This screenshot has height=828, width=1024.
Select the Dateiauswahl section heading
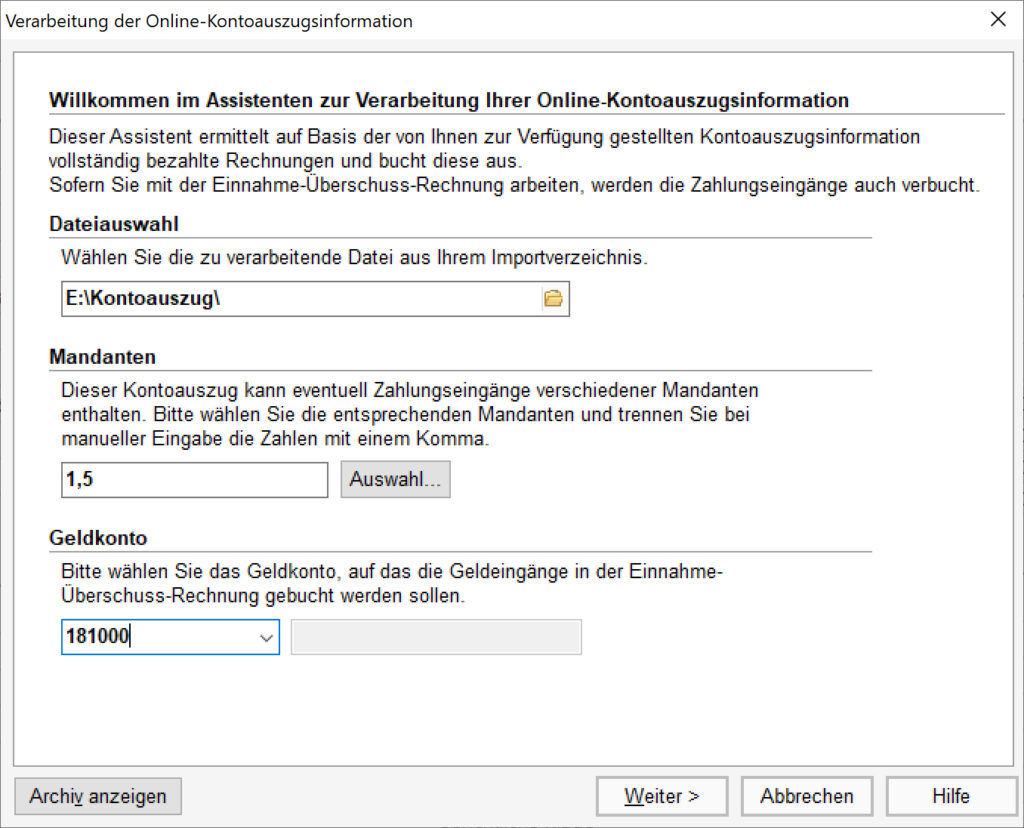tap(114, 226)
